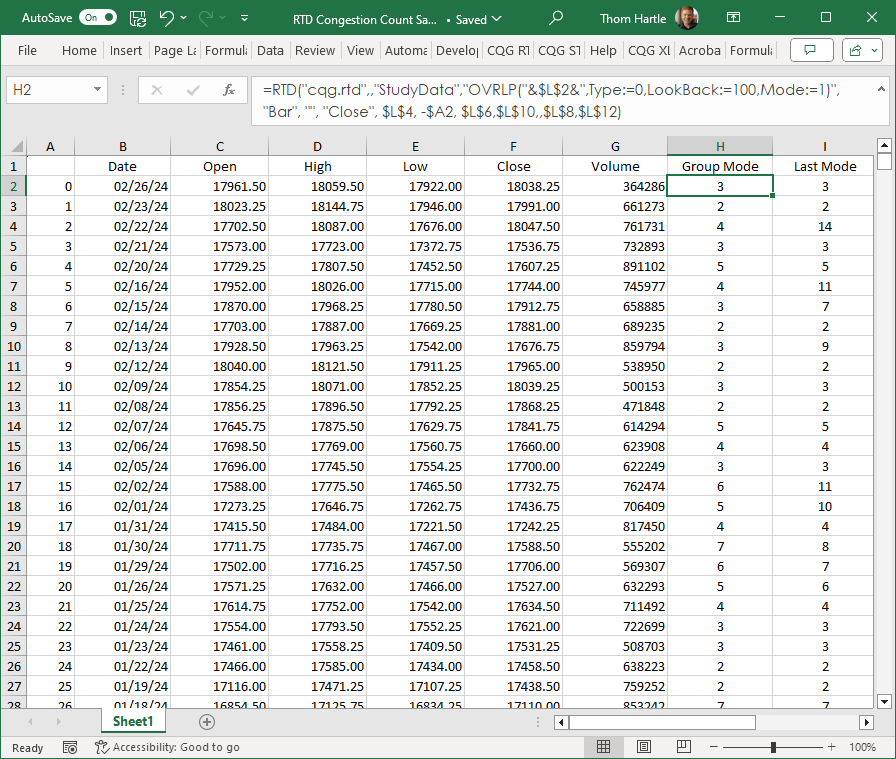Open the Search magnifier icon

point(556,18)
